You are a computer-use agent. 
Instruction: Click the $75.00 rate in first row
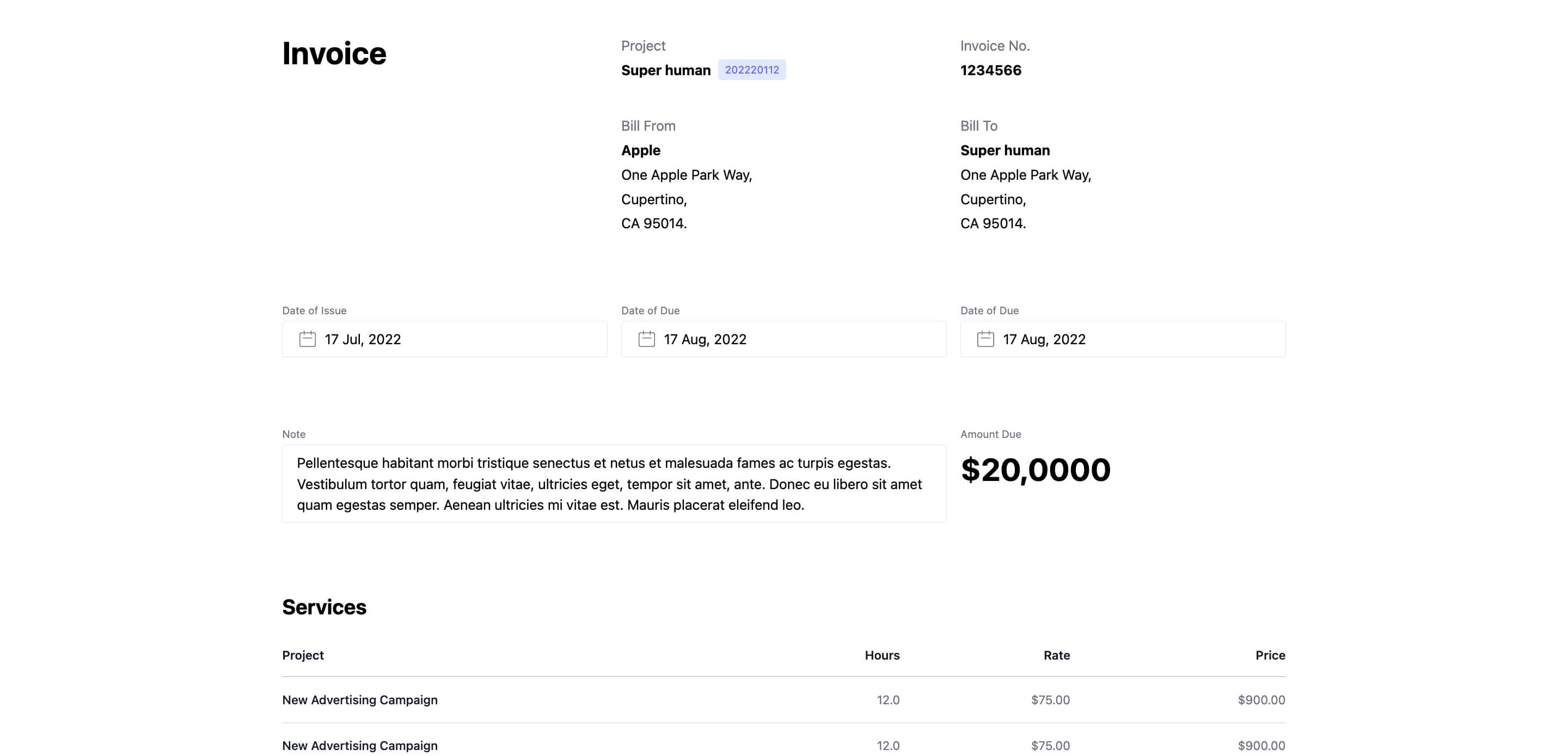pos(1051,699)
